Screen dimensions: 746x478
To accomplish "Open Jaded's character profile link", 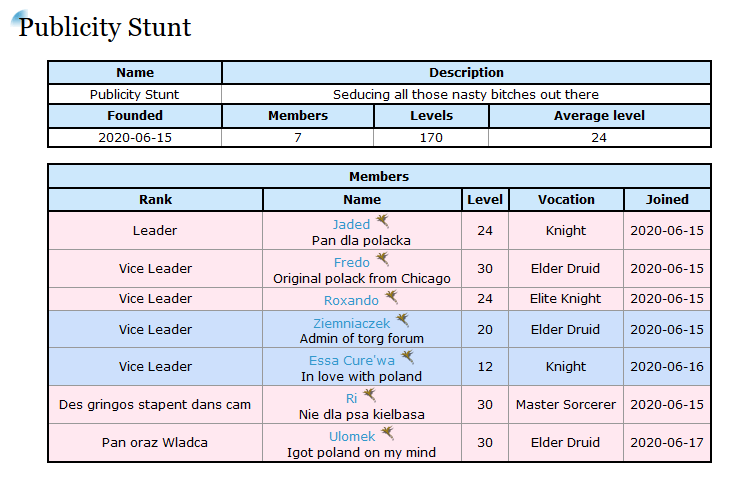I will [351, 224].
